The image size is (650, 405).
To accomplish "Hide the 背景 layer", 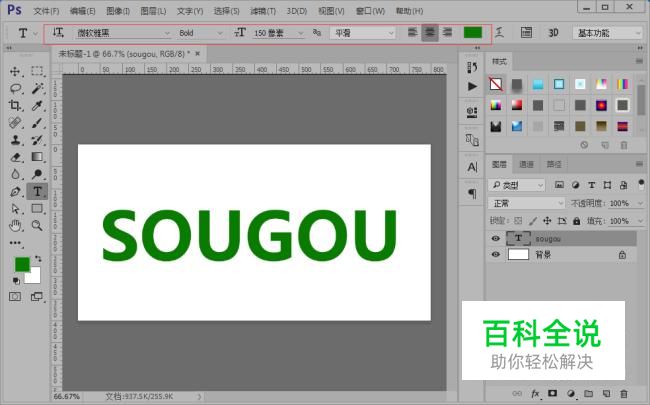I will pyautogui.click(x=495, y=255).
